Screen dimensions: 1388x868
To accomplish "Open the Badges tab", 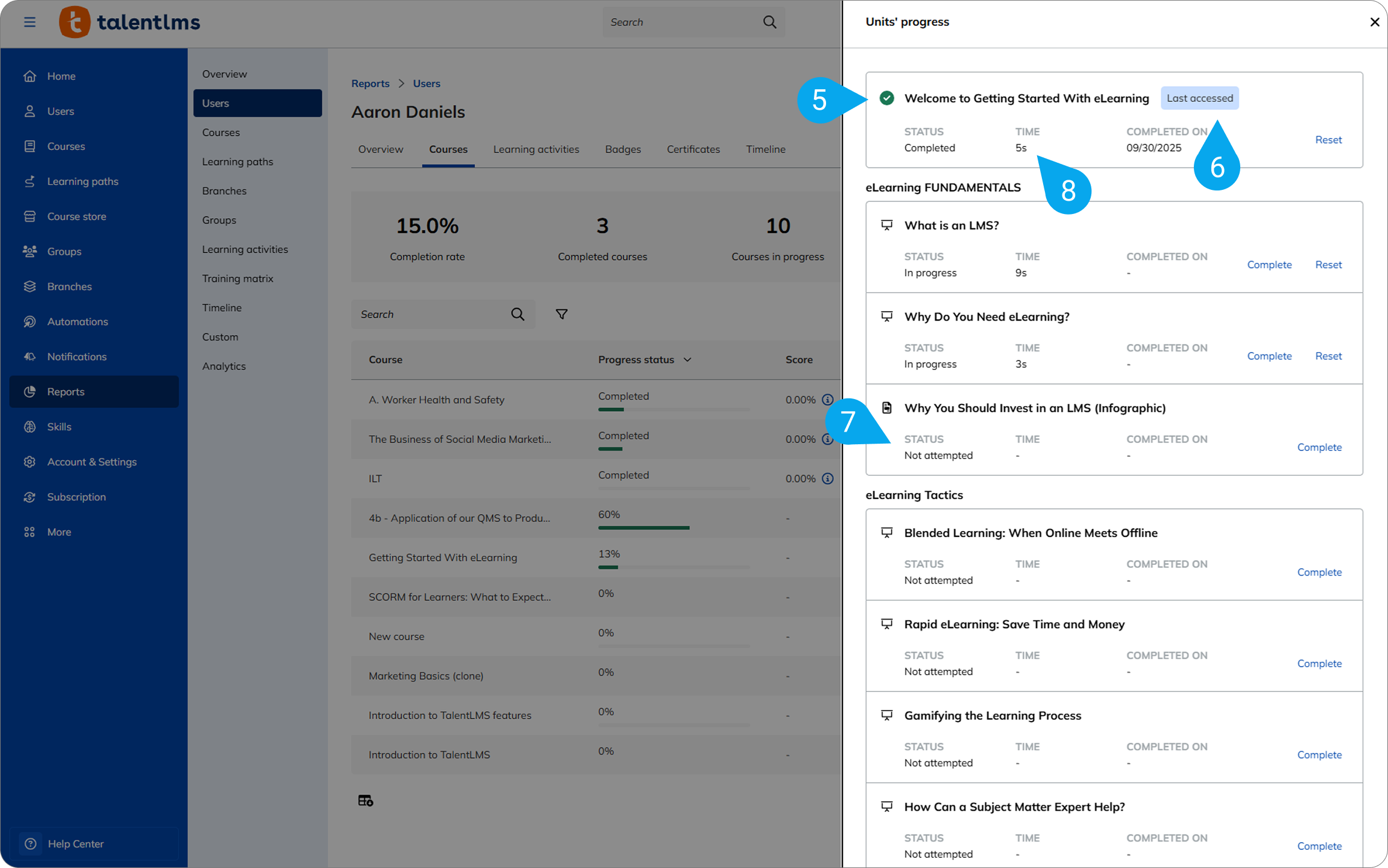I will 623,149.
